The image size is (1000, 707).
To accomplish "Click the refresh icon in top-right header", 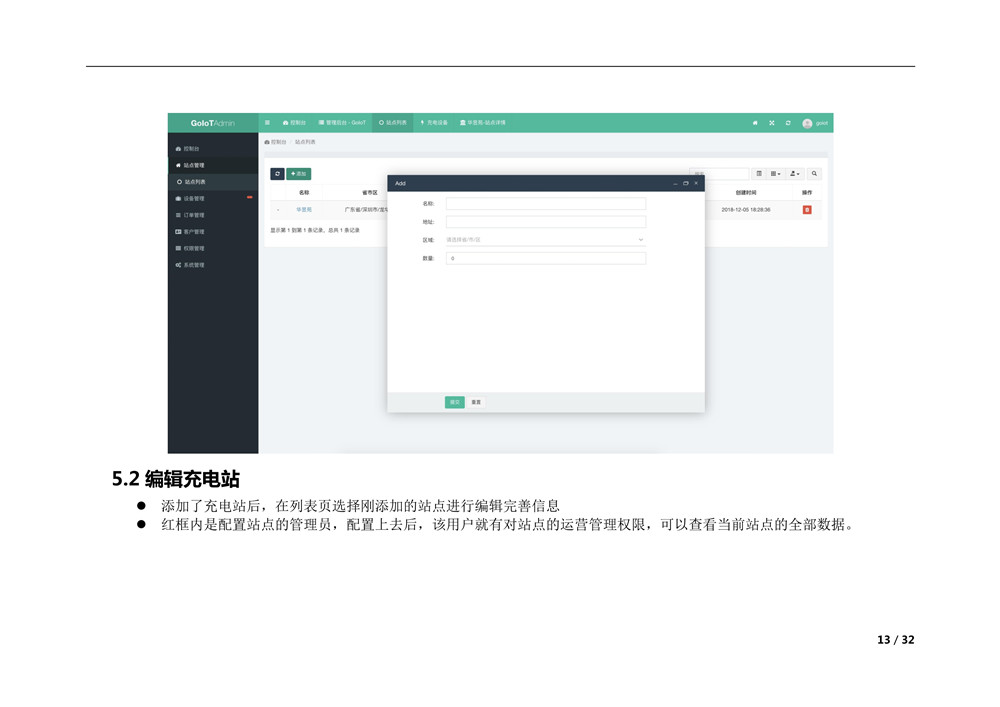I will [788, 123].
